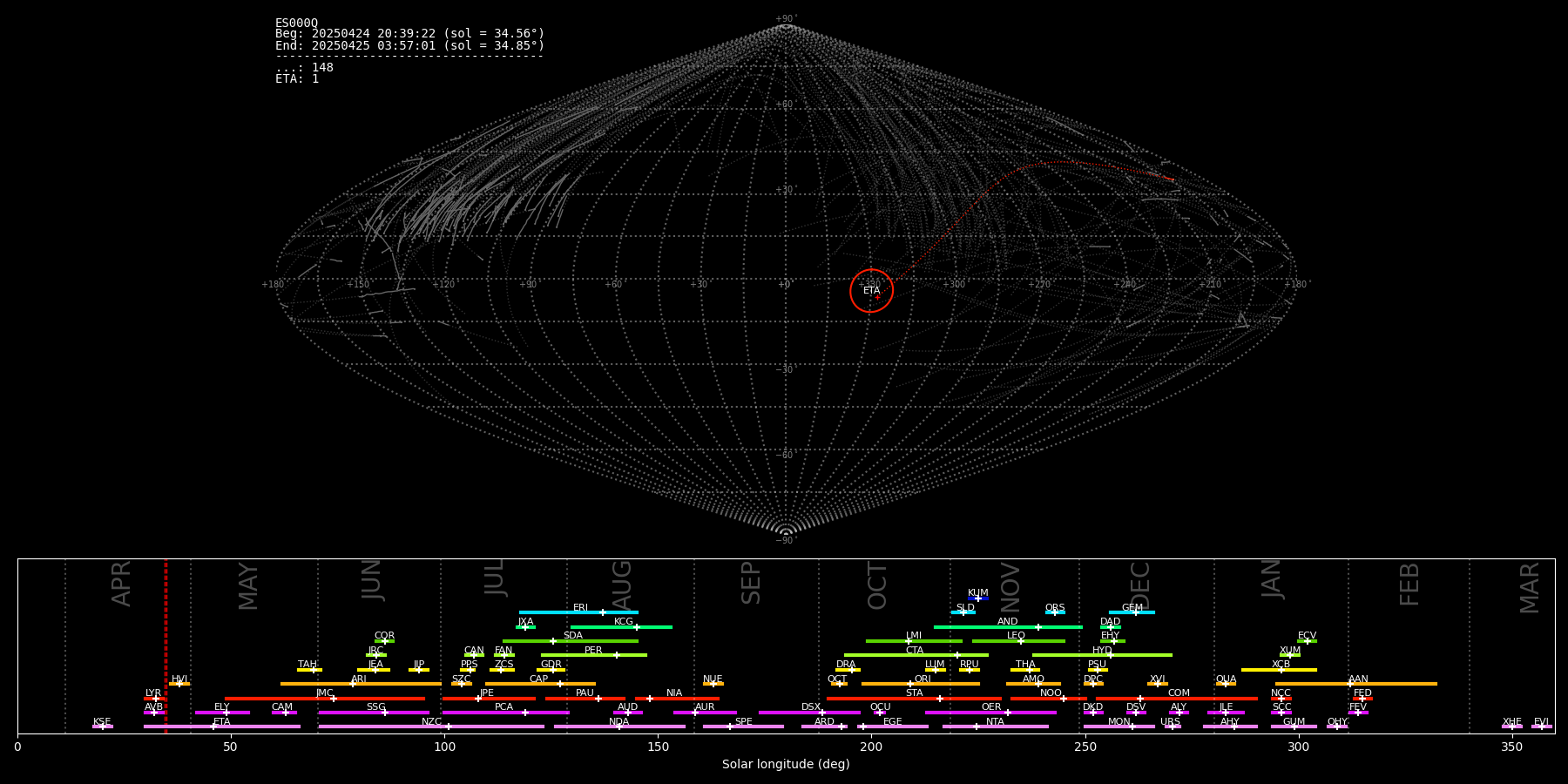Click the red dashed current solar longitude line
Screen dimensions: 1568x784
pyautogui.click(x=166, y=646)
